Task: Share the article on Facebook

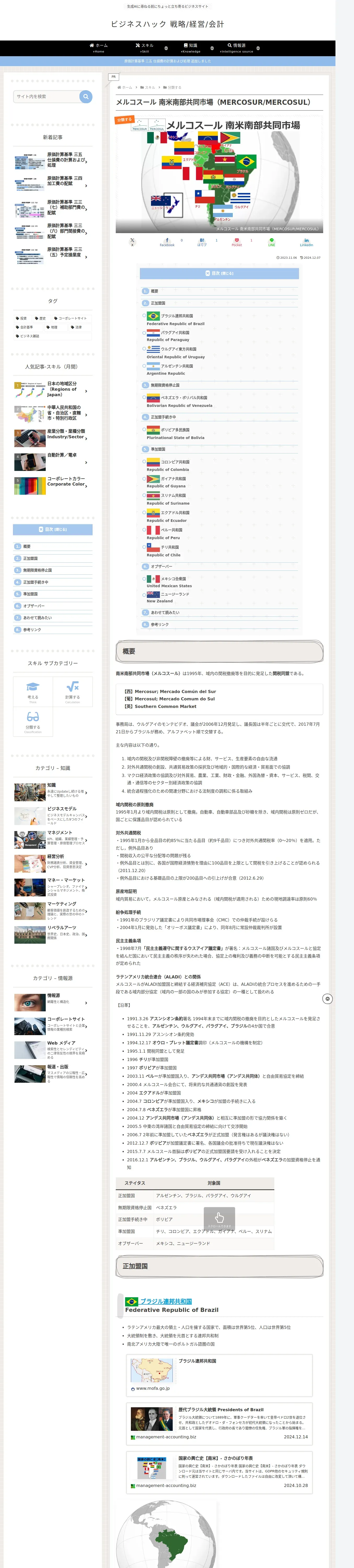Action: (x=167, y=242)
